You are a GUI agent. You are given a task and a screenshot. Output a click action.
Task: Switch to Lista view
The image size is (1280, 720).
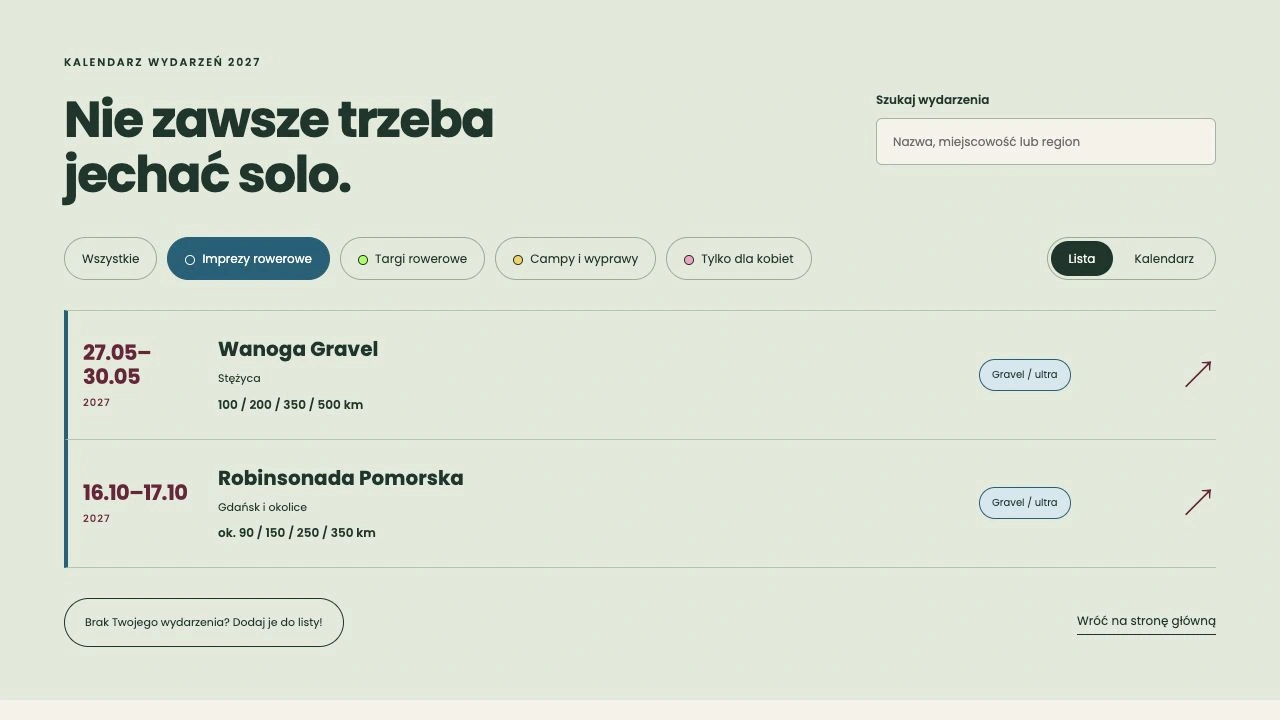click(1082, 259)
